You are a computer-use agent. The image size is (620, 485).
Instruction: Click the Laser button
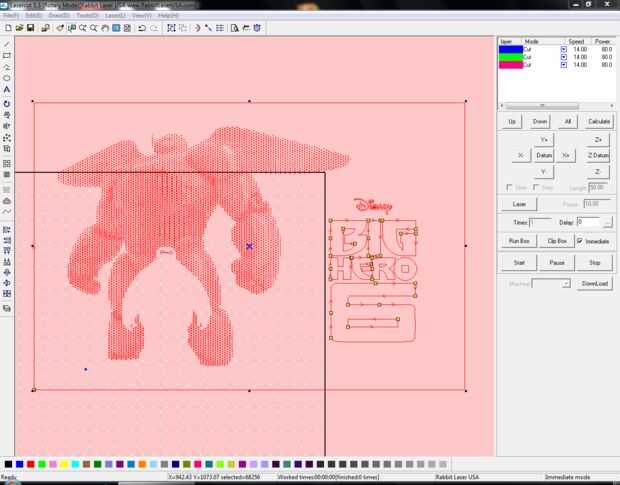pos(519,204)
